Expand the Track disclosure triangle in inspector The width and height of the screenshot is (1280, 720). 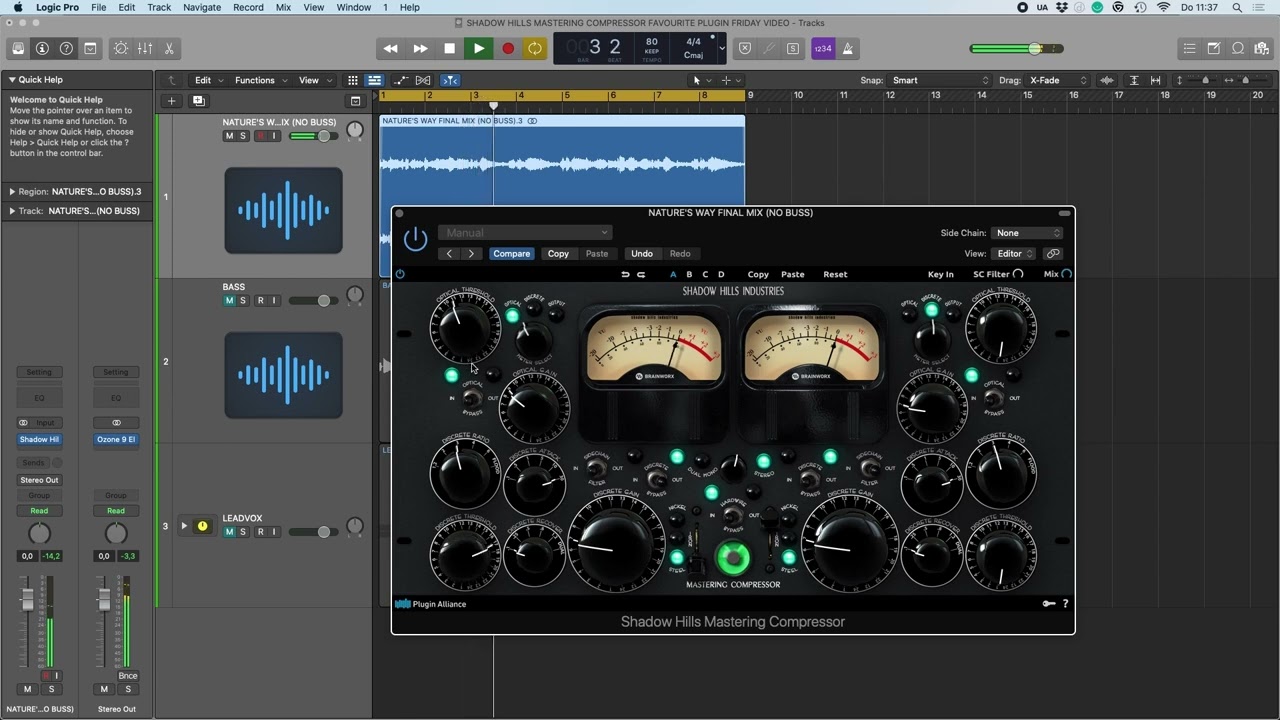coord(12,211)
